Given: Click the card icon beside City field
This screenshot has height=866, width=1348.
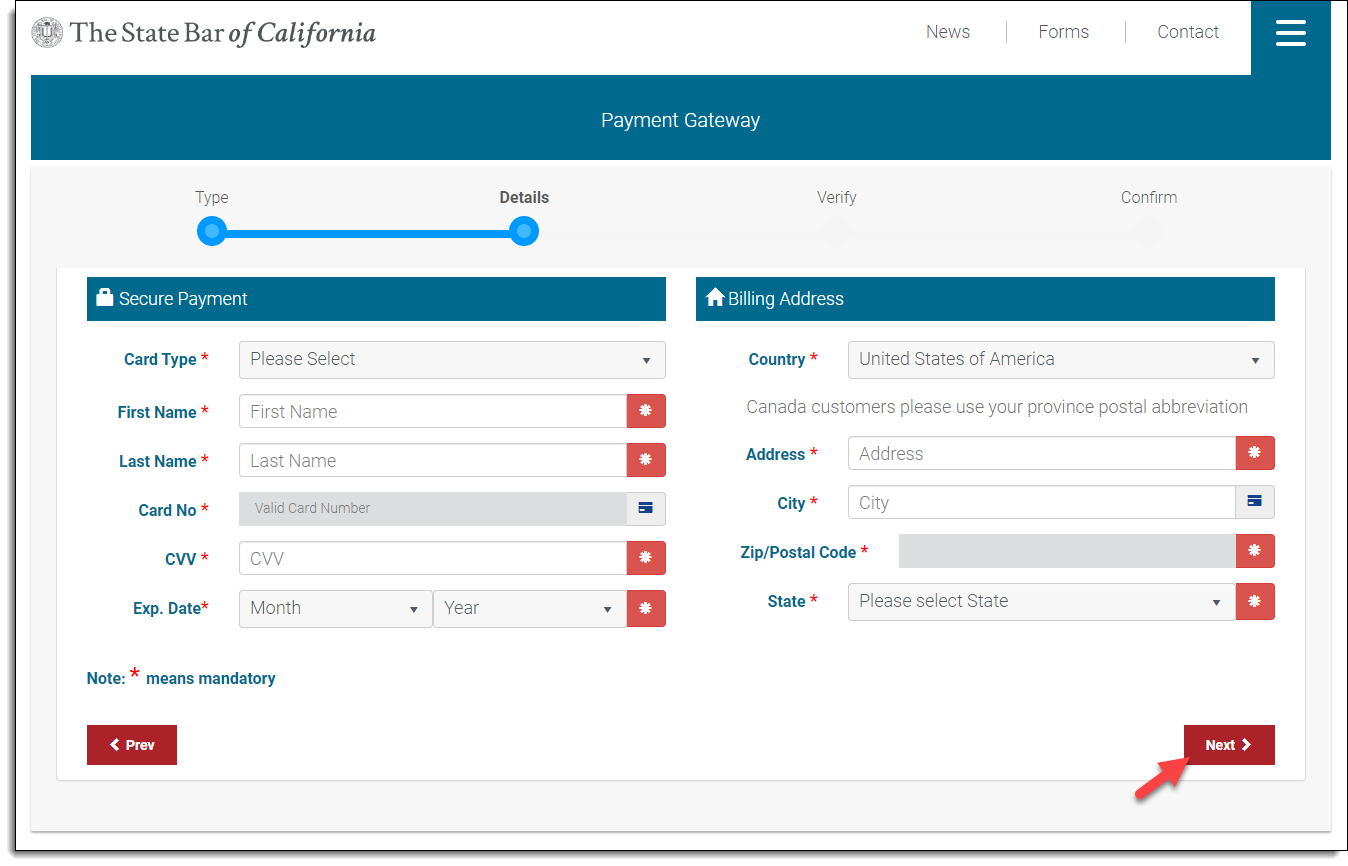Looking at the screenshot, I should (1255, 502).
